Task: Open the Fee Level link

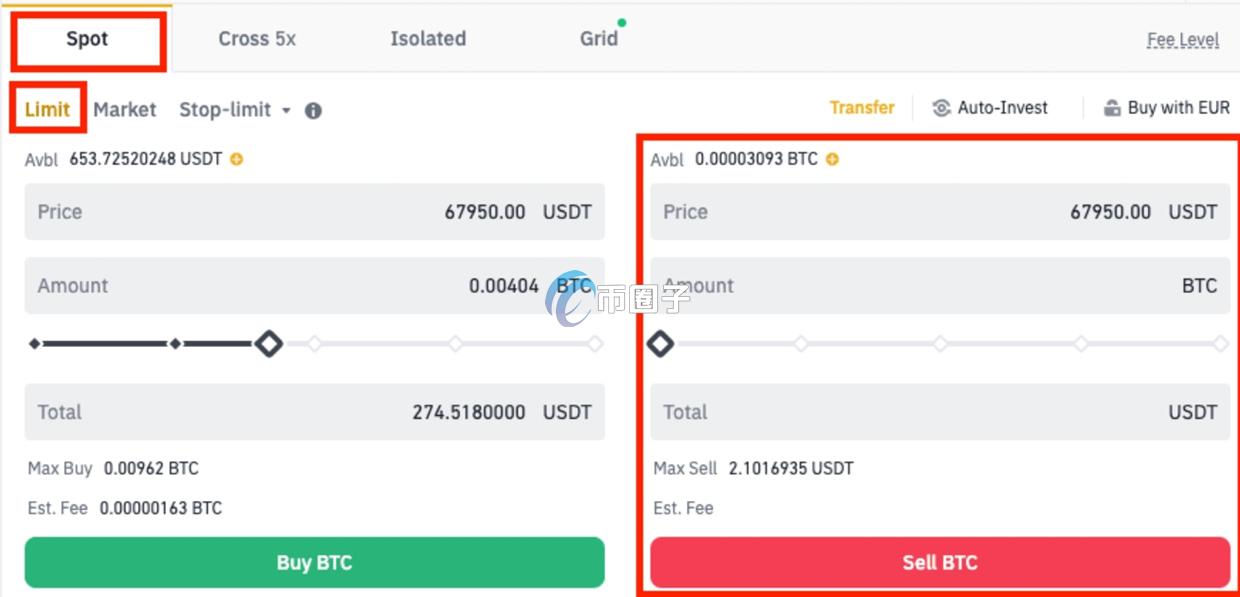Action: click(1182, 40)
